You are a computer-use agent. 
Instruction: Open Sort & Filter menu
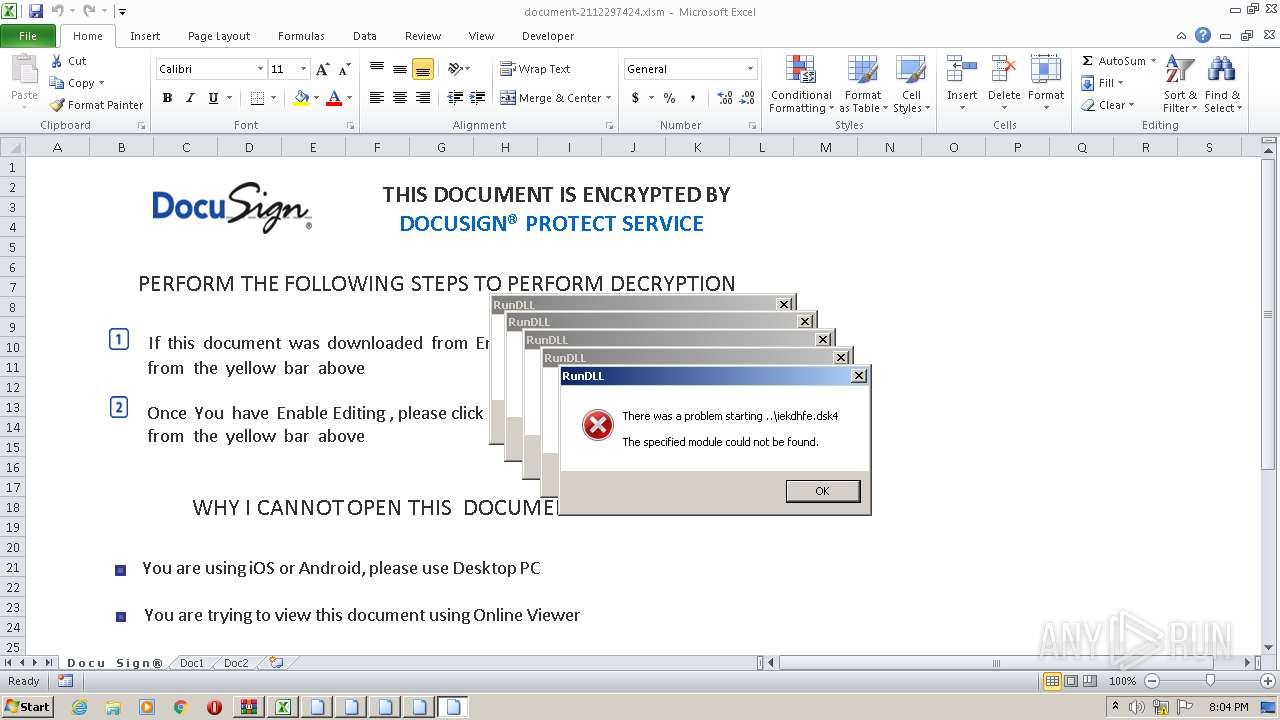point(1180,85)
